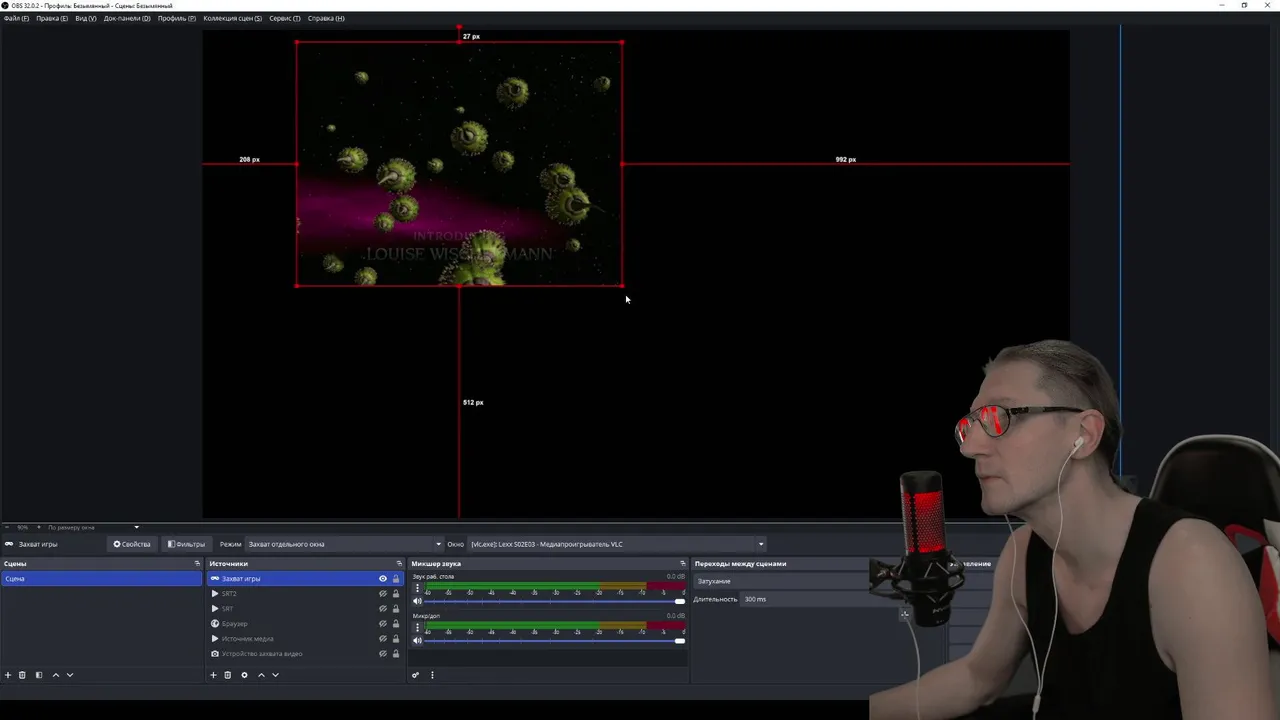
Task: Click the Длительность label
Action: pos(715,599)
